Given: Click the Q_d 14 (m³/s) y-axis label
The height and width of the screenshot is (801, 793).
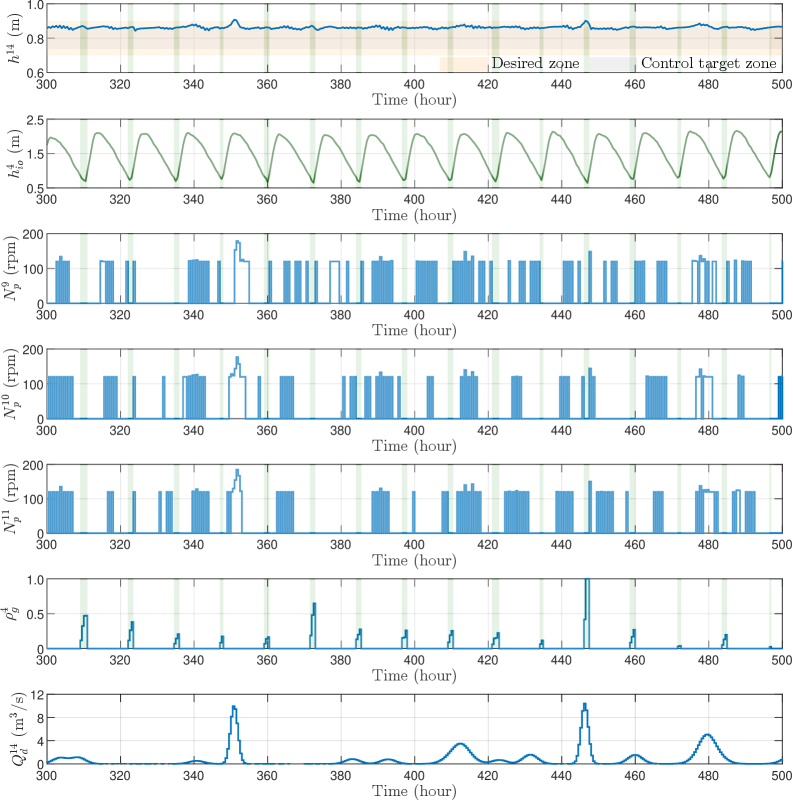Looking at the screenshot, I should [x=17, y=729].
